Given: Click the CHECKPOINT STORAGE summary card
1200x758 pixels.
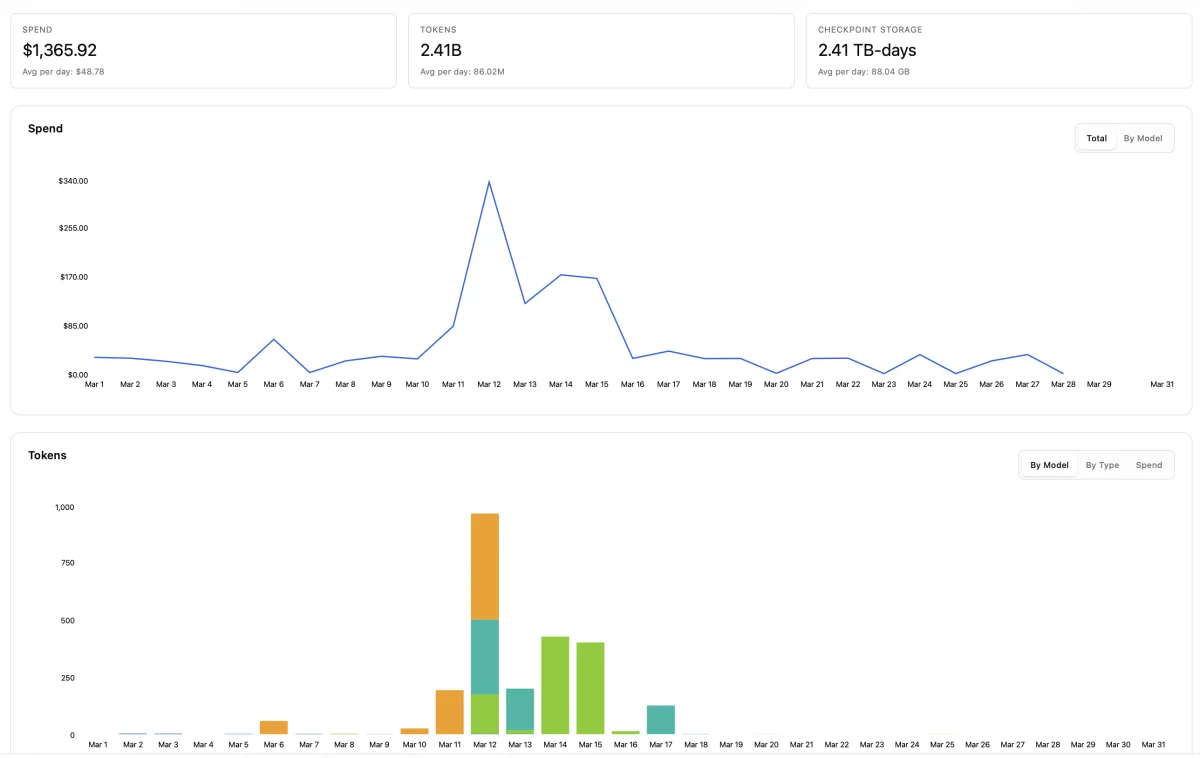Looking at the screenshot, I should (x=995, y=48).
